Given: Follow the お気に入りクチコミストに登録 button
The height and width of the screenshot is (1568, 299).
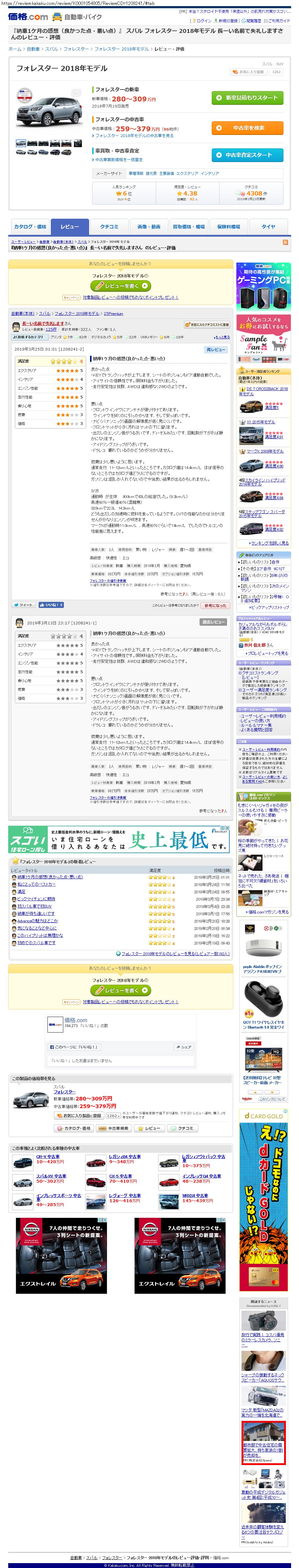Looking at the screenshot, I should coord(207,324).
